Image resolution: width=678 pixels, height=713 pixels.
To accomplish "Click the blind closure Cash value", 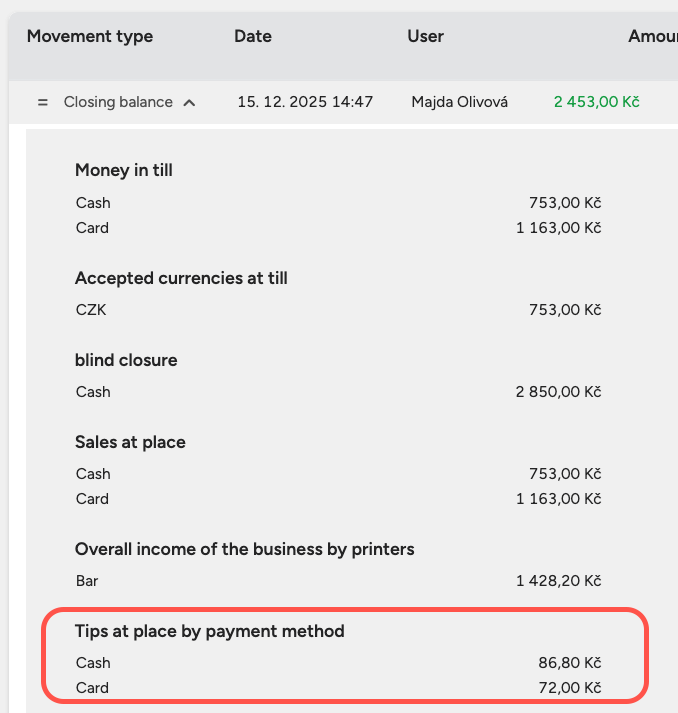I will (x=558, y=392).
